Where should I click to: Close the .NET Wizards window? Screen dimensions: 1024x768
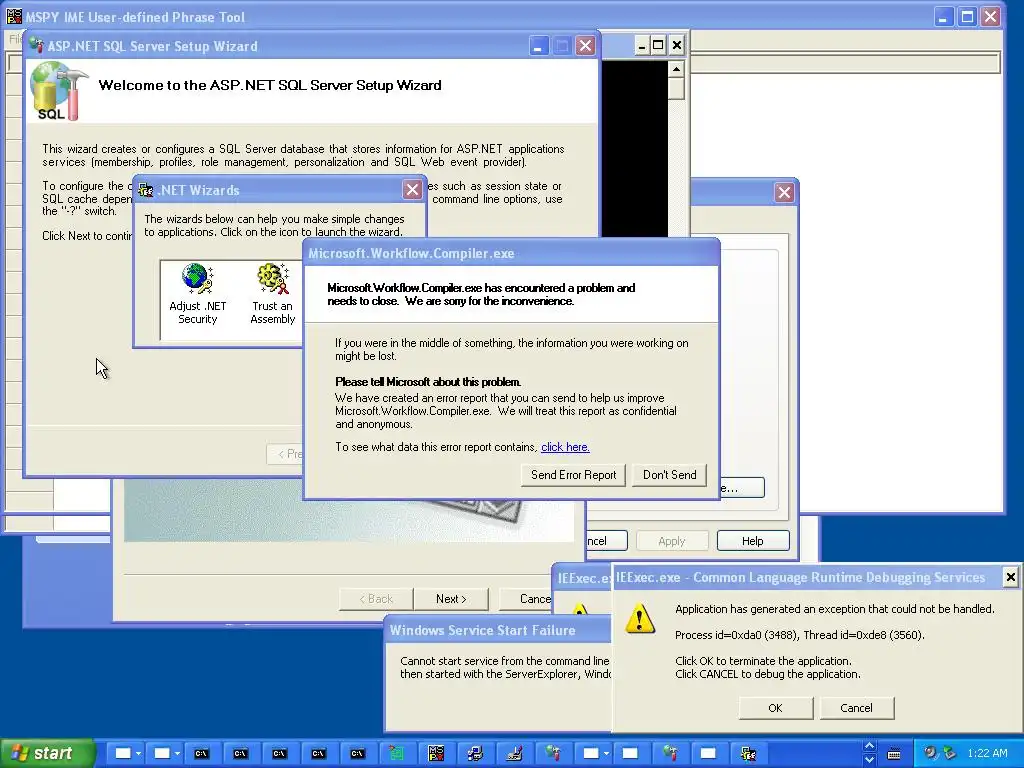(412, 190)
